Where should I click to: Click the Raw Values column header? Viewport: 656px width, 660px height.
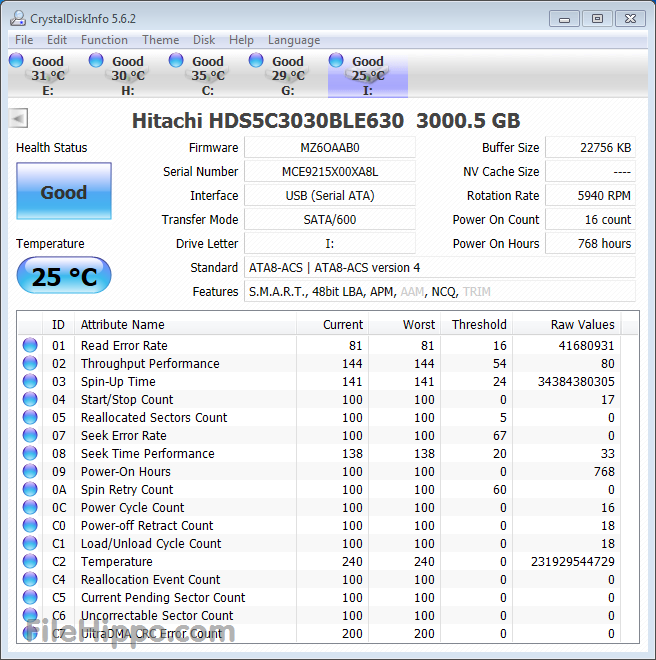566,325
